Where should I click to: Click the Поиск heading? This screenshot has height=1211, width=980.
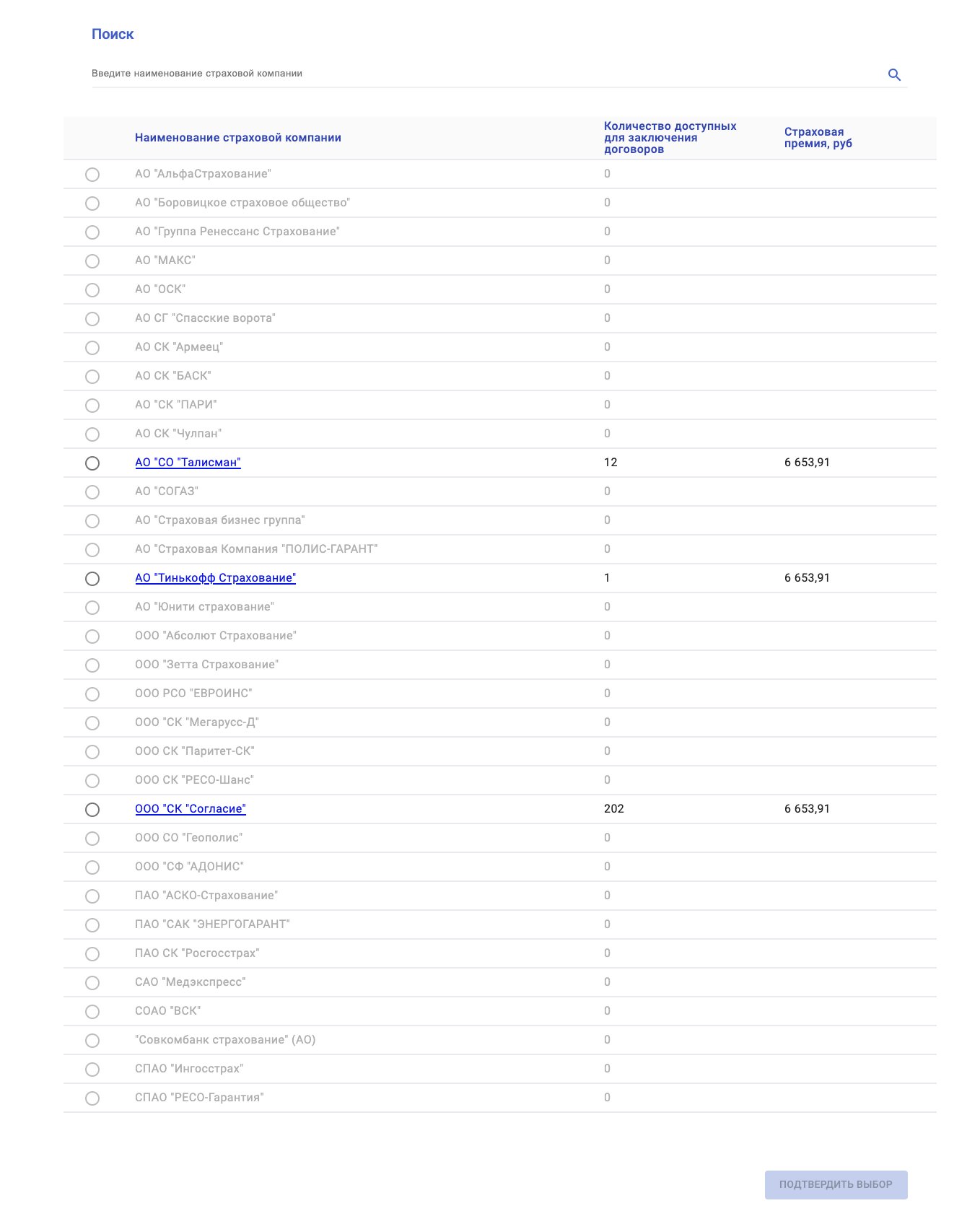(113, 34)
